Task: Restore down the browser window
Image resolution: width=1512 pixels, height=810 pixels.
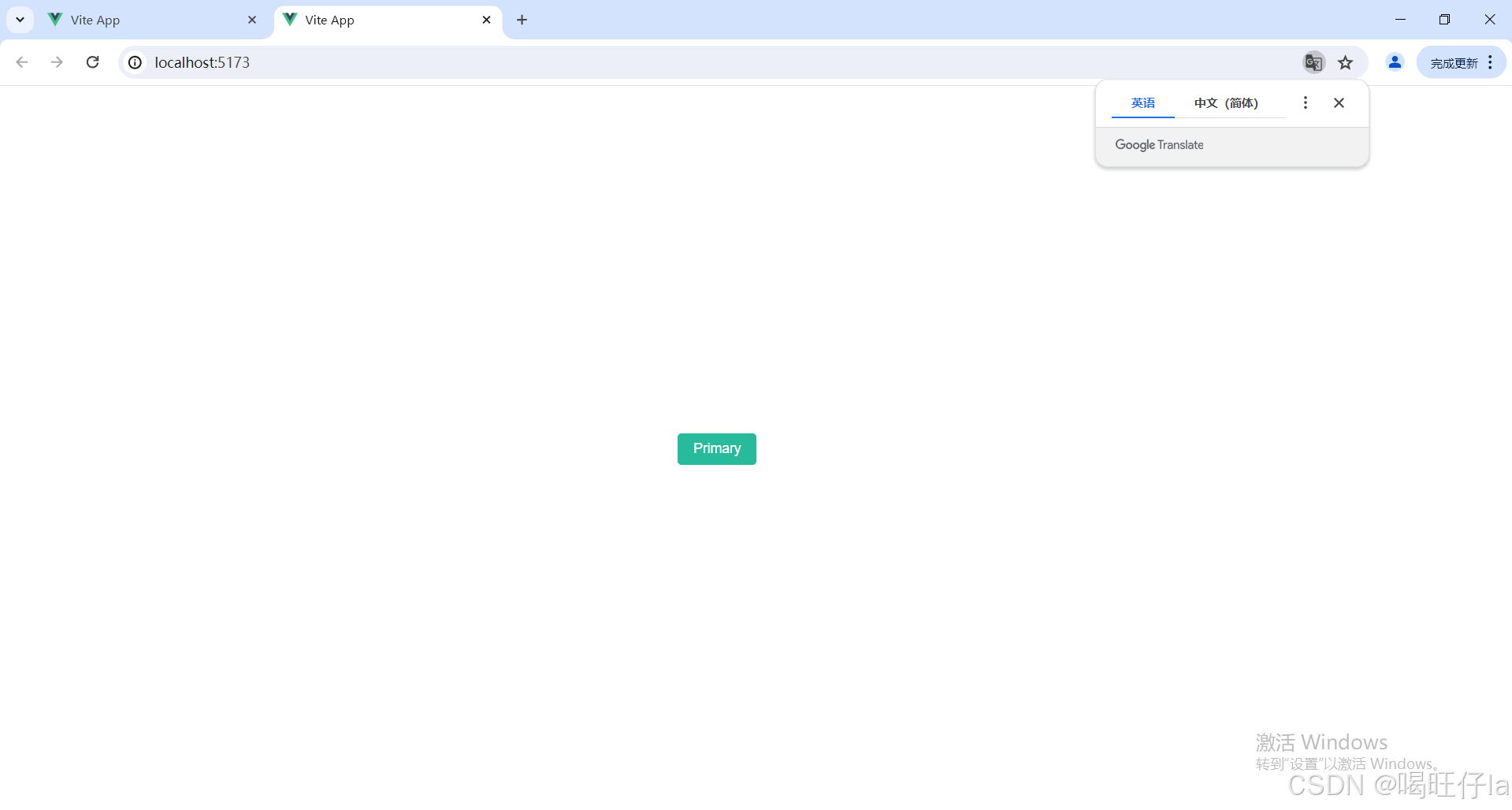Action: pyautogui.click(x=1444, y=20)
